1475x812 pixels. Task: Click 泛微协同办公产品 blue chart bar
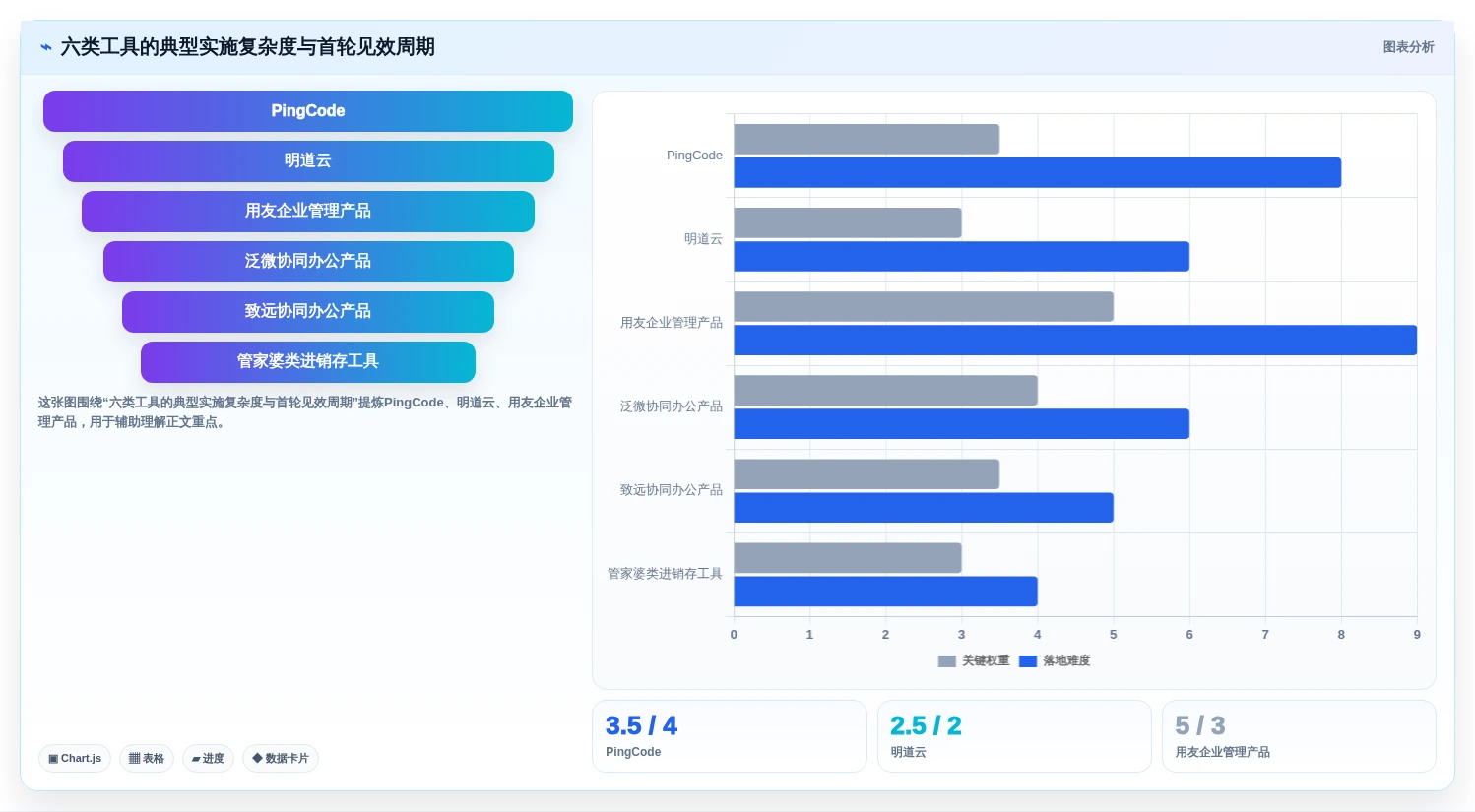[962, 423]
